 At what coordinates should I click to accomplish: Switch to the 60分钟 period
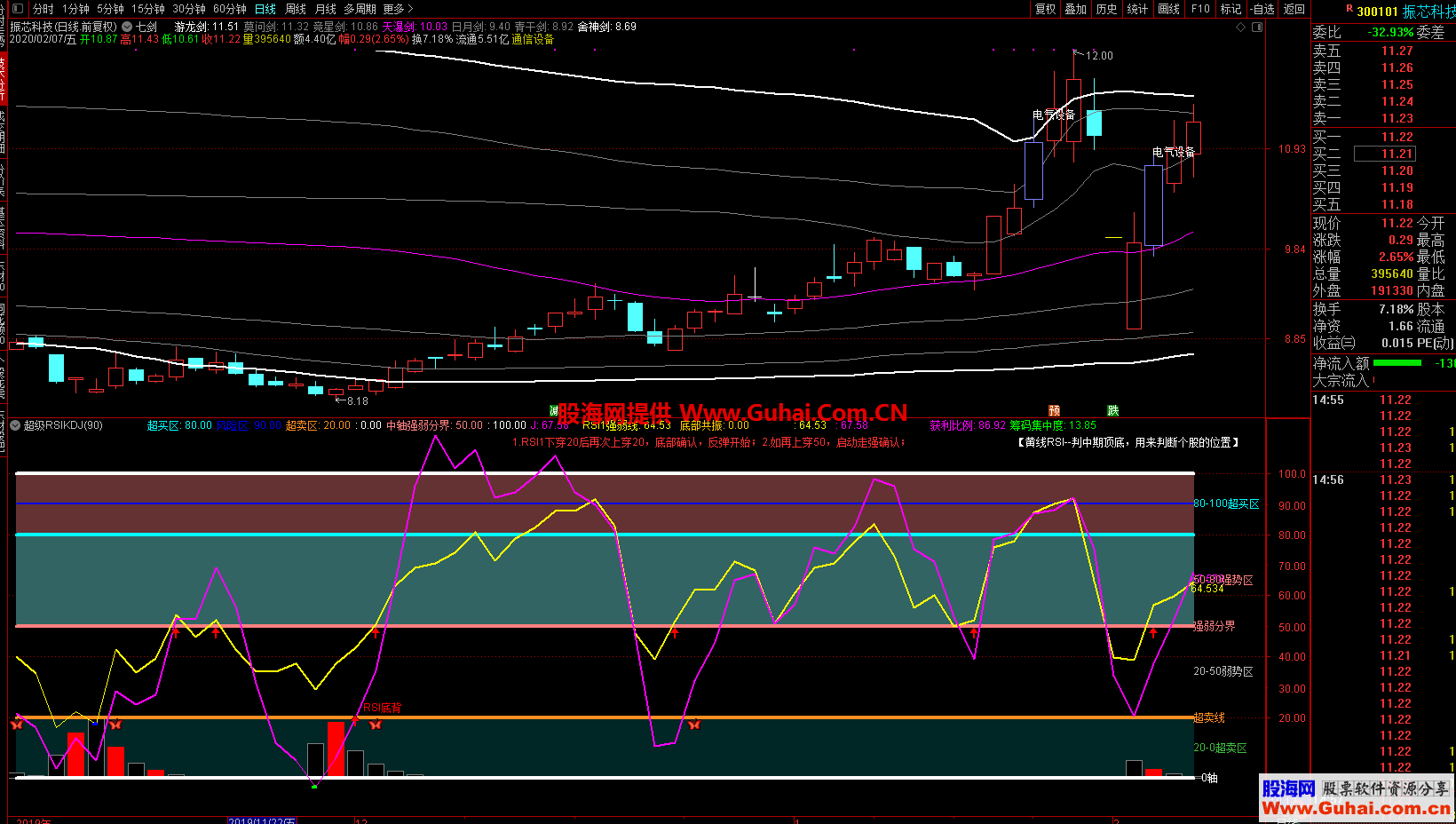click(230, 9)
